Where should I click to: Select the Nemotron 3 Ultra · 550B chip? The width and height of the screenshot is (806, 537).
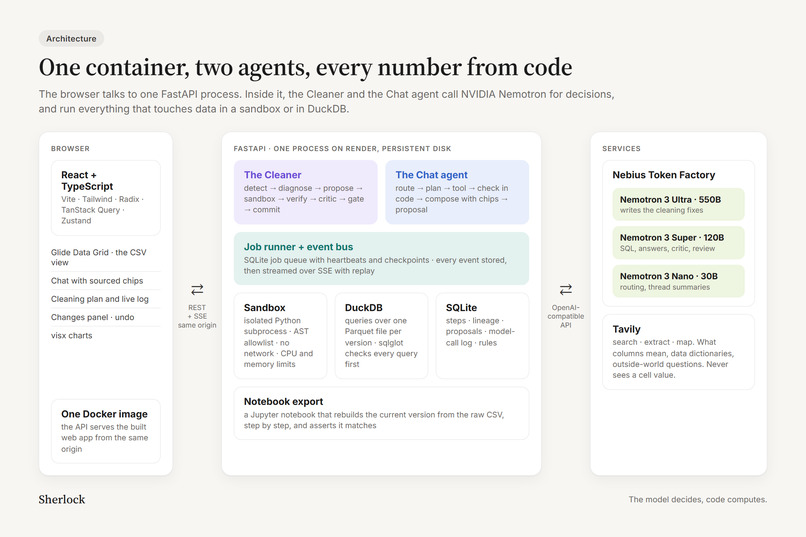tap(679, 204)
